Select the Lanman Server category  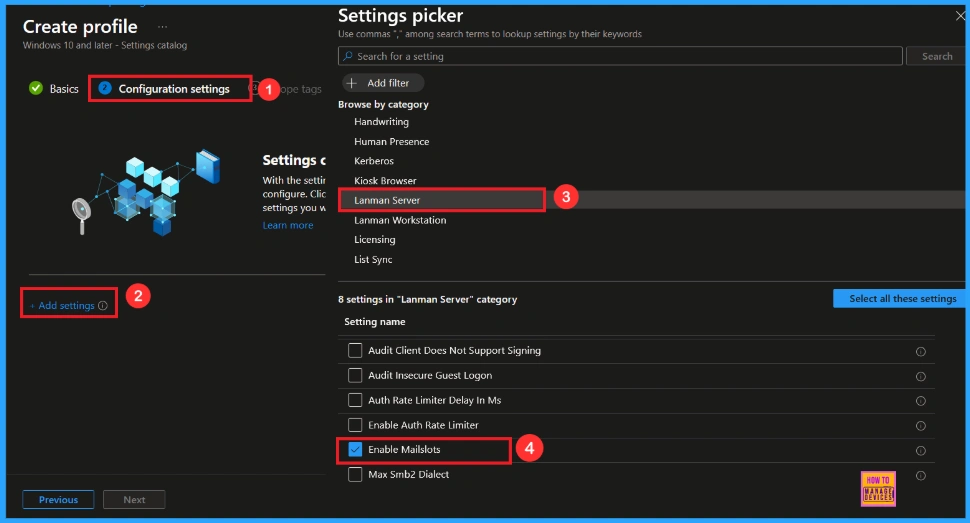pyautogui.click(x=387, y=200)
